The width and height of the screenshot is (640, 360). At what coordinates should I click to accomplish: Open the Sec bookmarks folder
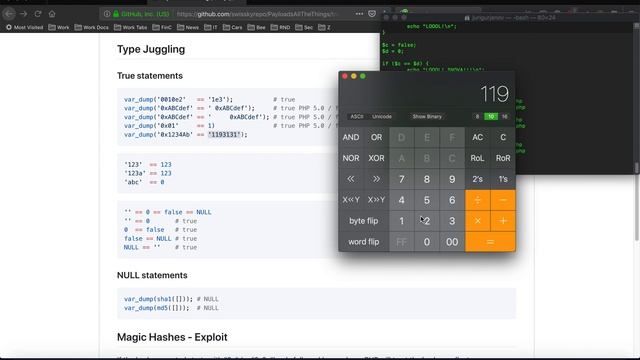[304, 27]
